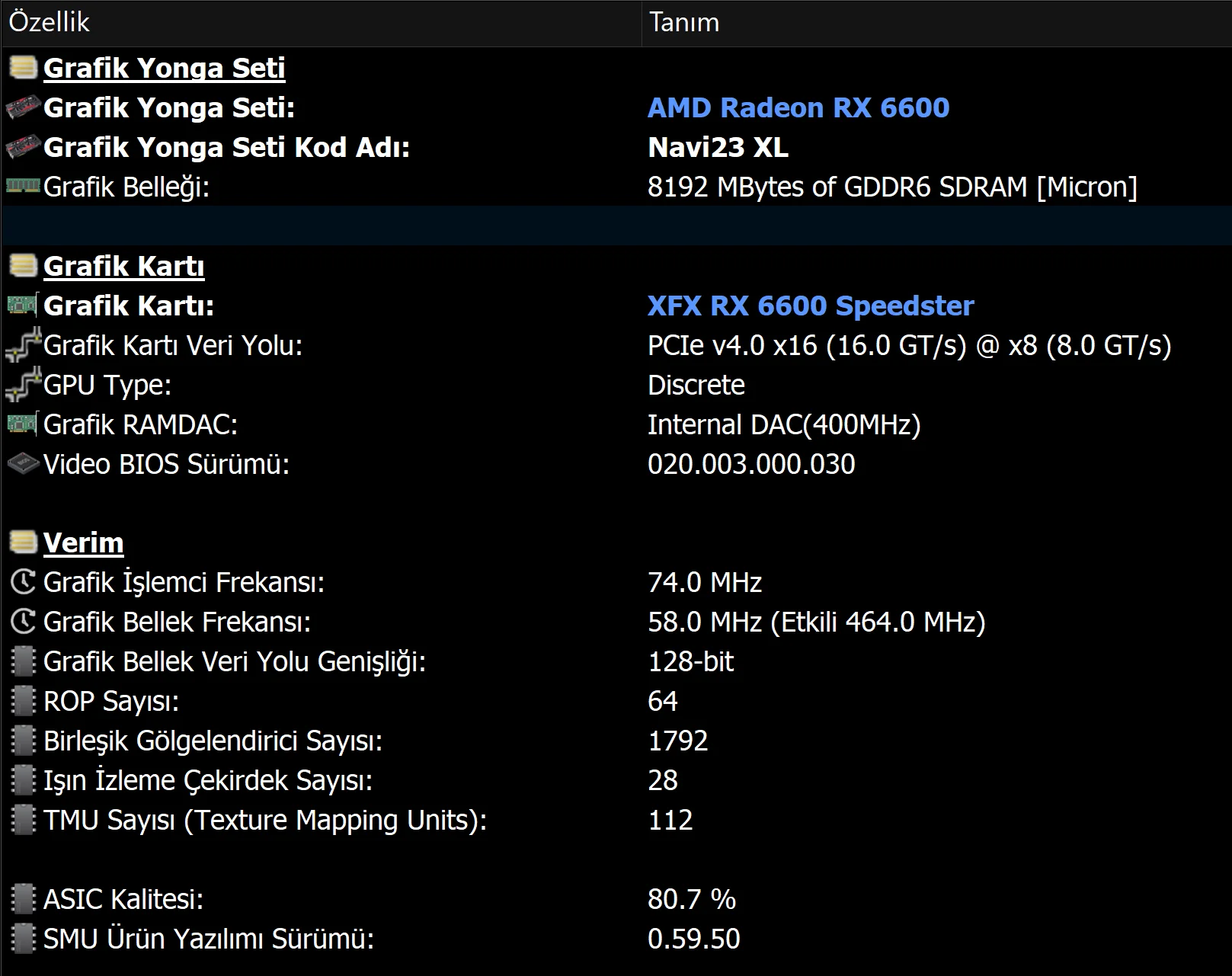Click the bus icon beside Grafik Kartı Veri Yolu
The width and height of the screenshot is (1232, 976).
coord(22,344)
